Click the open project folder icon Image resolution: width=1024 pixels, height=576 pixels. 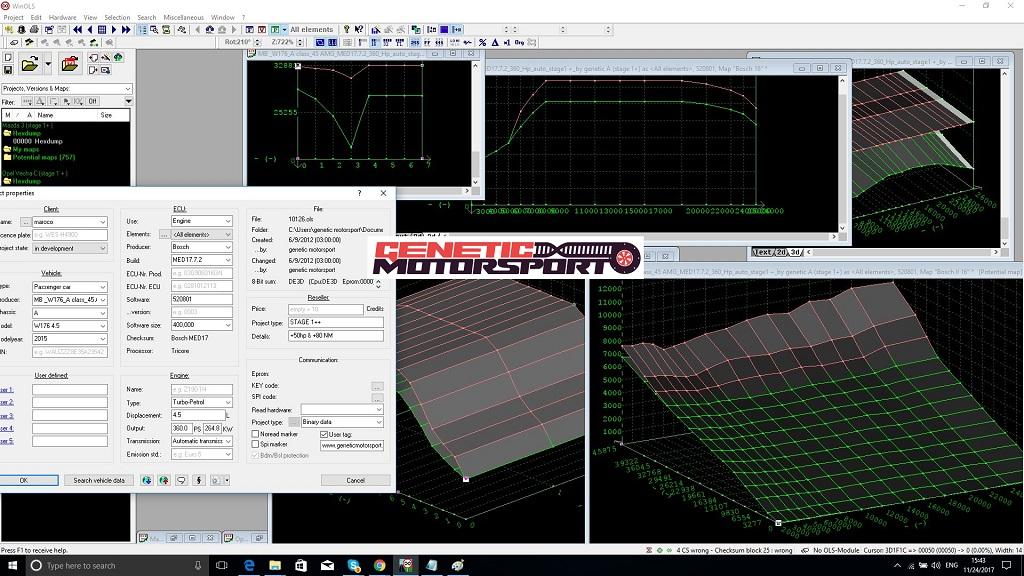(x=29, y=65)
